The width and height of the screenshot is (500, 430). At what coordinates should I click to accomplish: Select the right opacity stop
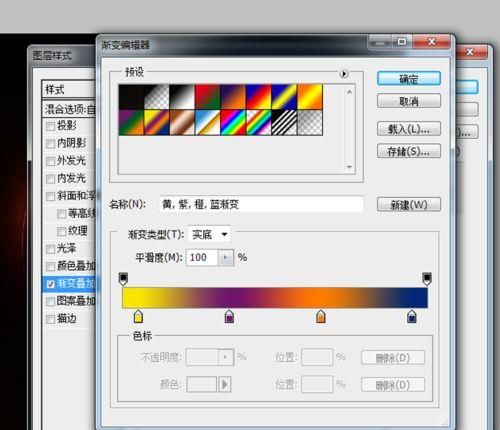427,279
